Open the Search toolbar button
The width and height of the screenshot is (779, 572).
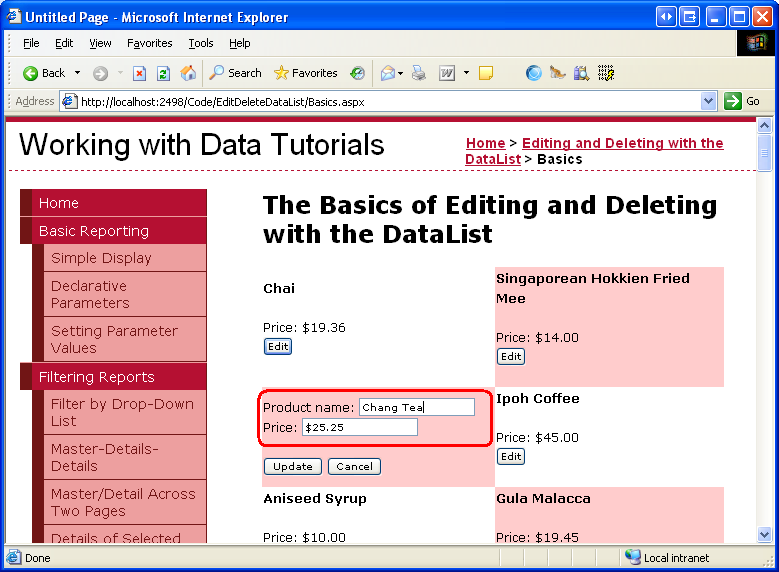235,73
